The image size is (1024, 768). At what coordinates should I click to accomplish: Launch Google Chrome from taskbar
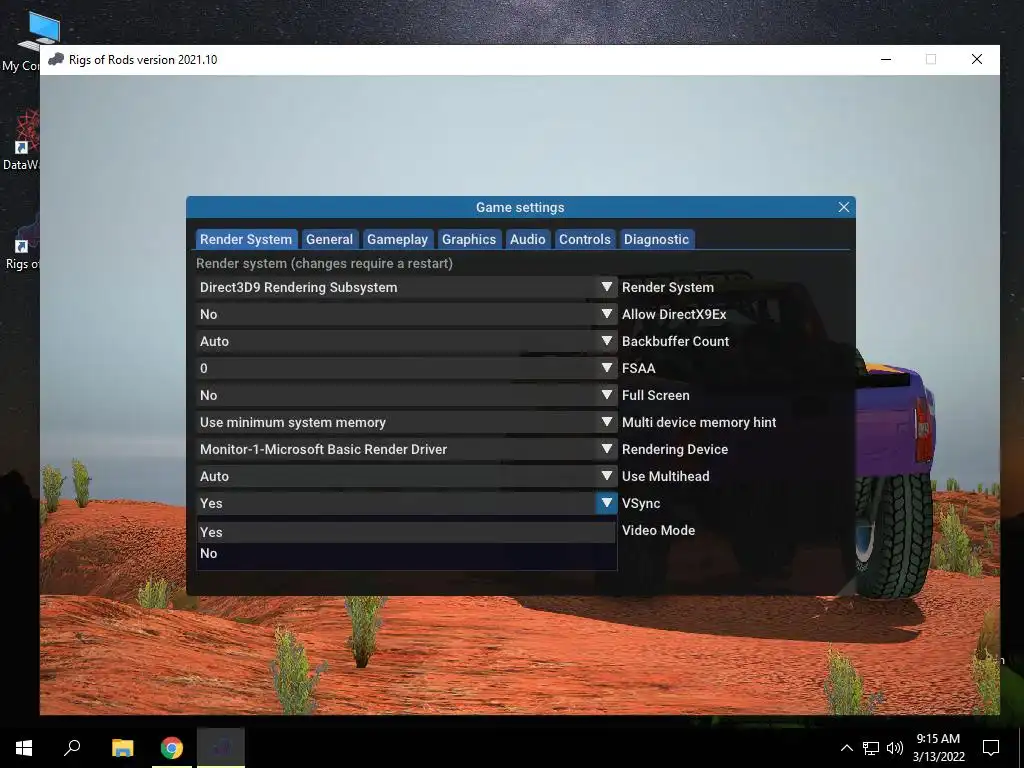[x=172, y=748]
